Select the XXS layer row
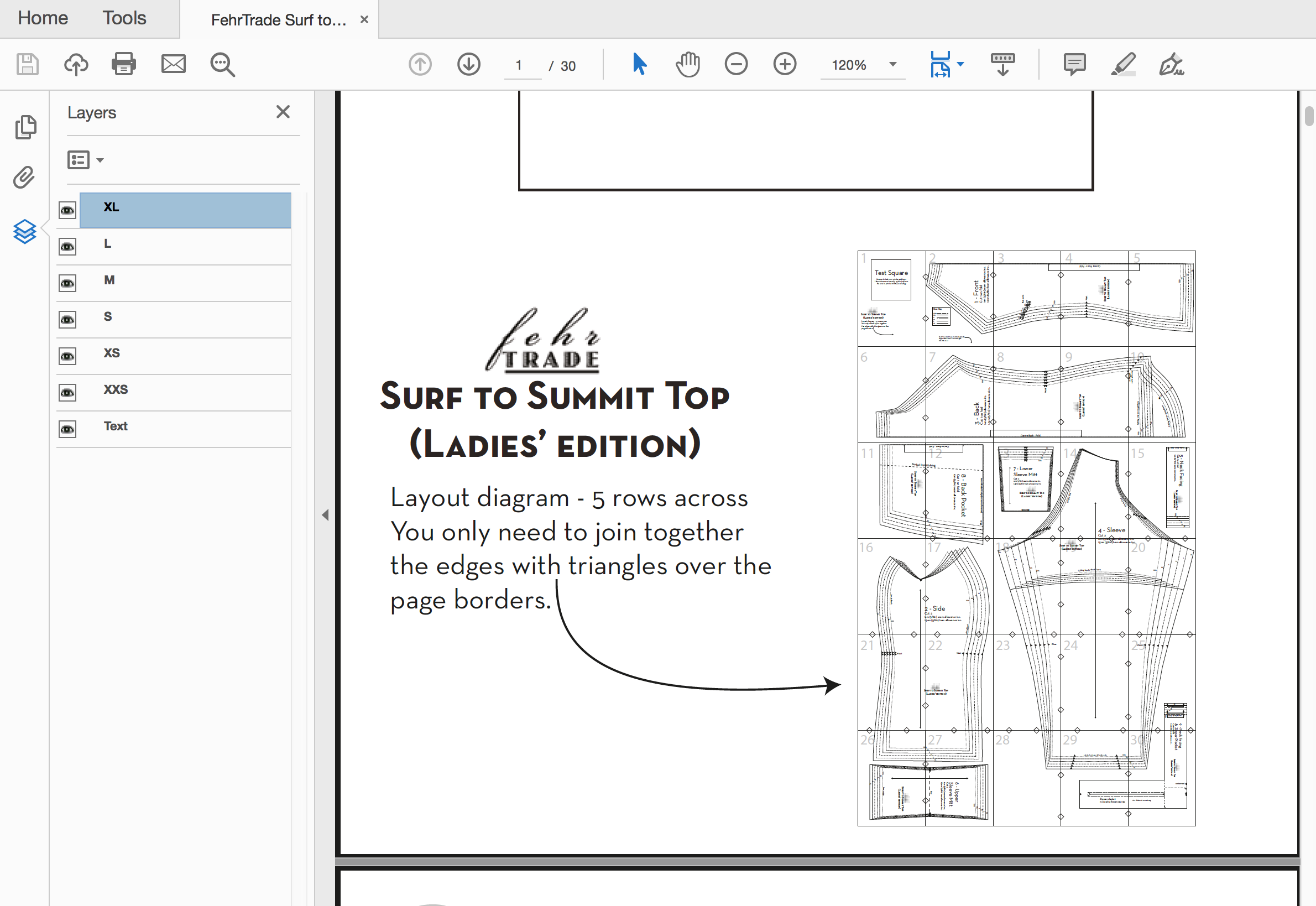1316x906 pixels. tap(185, 392)
